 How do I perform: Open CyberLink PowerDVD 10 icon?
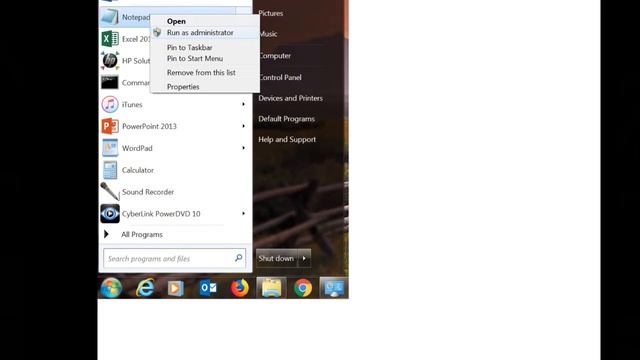109,213
